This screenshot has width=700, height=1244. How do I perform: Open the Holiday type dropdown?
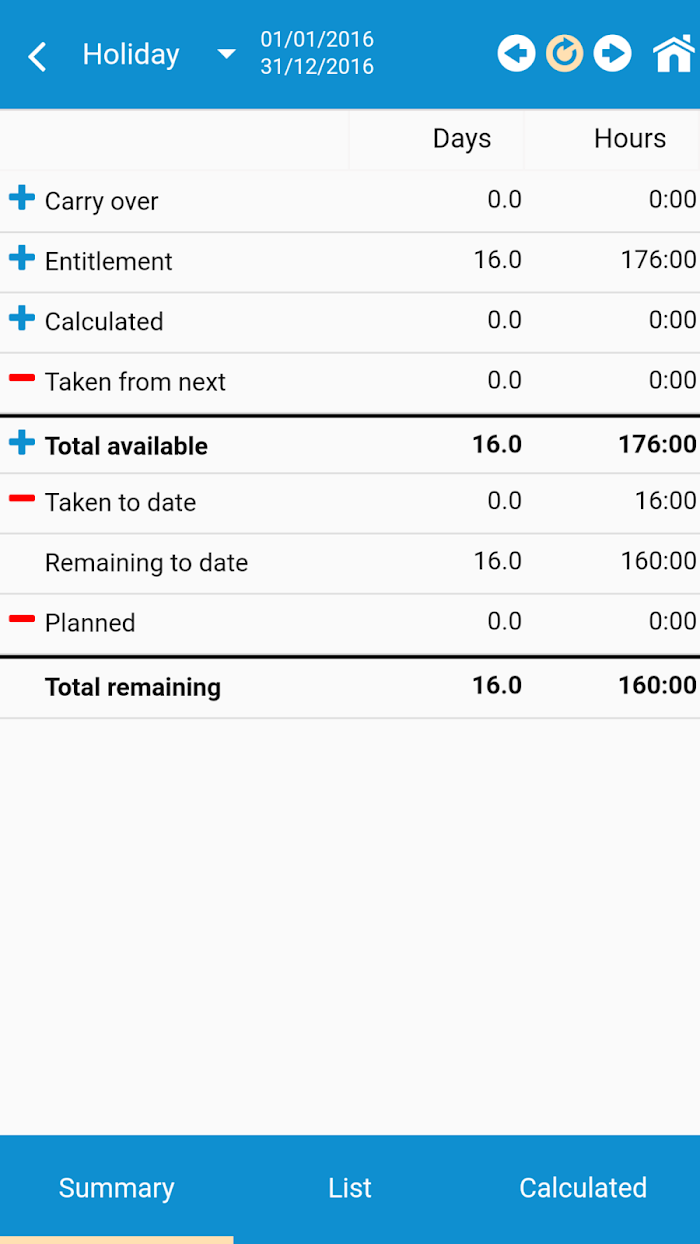pos(226,54)
